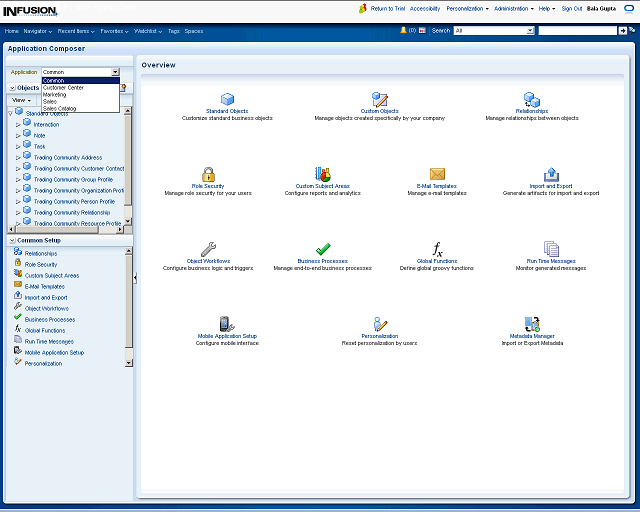Click the Role Security lock icon in Common Setup
Viewport: 640px width, 512px height.
[x=18, y=263]
